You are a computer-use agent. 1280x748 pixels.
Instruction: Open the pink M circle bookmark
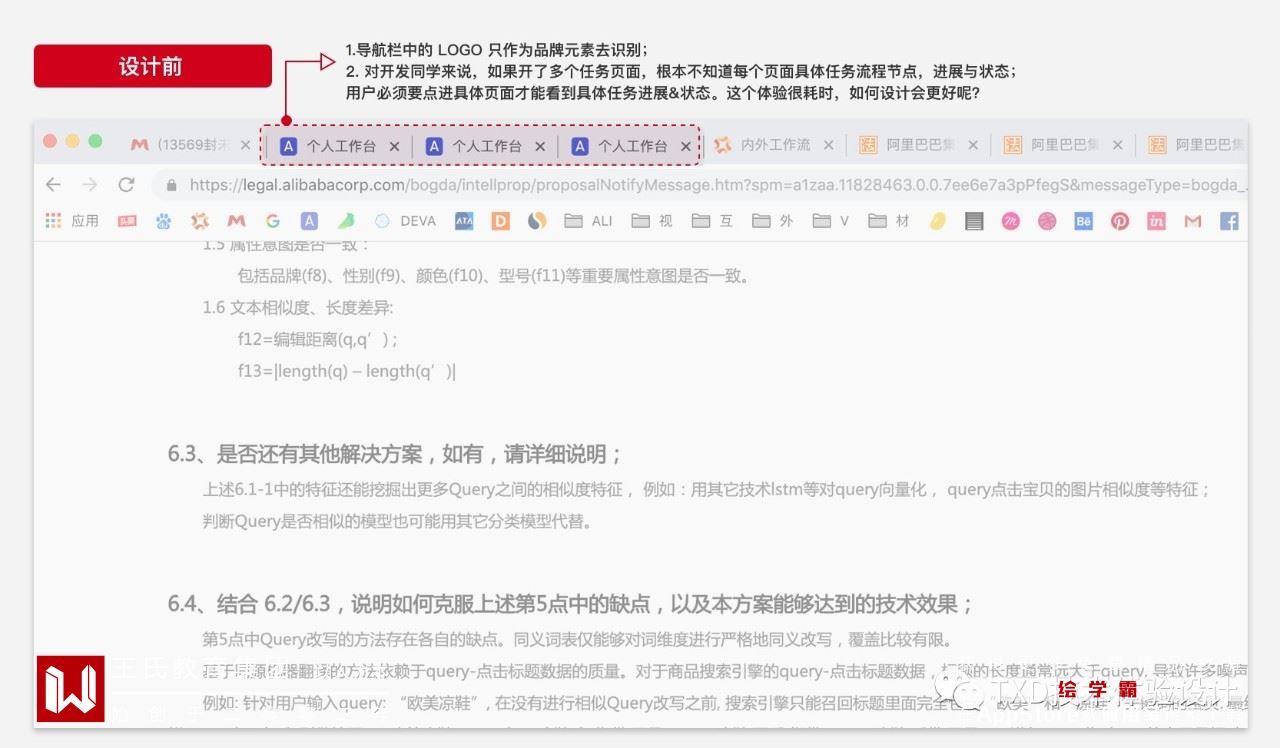[1011, 221]
